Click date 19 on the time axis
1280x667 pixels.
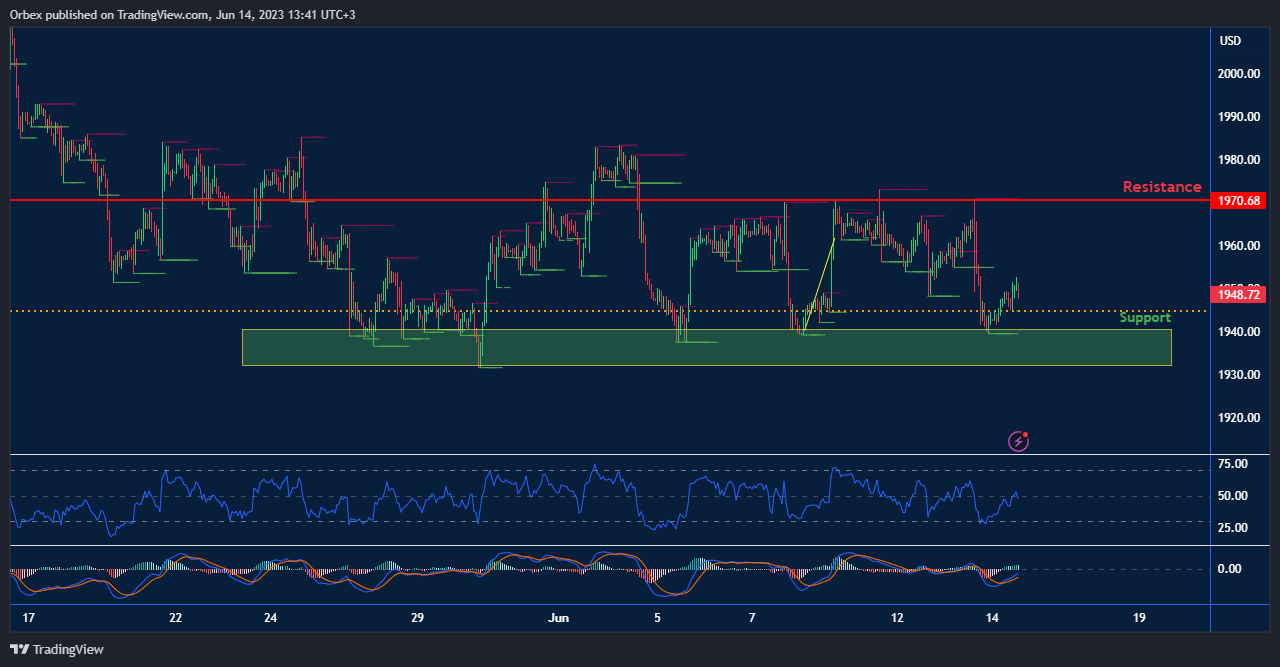tap(1139, 618)
